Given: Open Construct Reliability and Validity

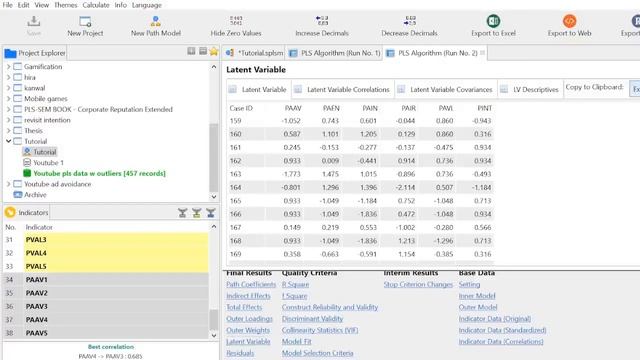Looking at the screenshot, I should 330,307.
